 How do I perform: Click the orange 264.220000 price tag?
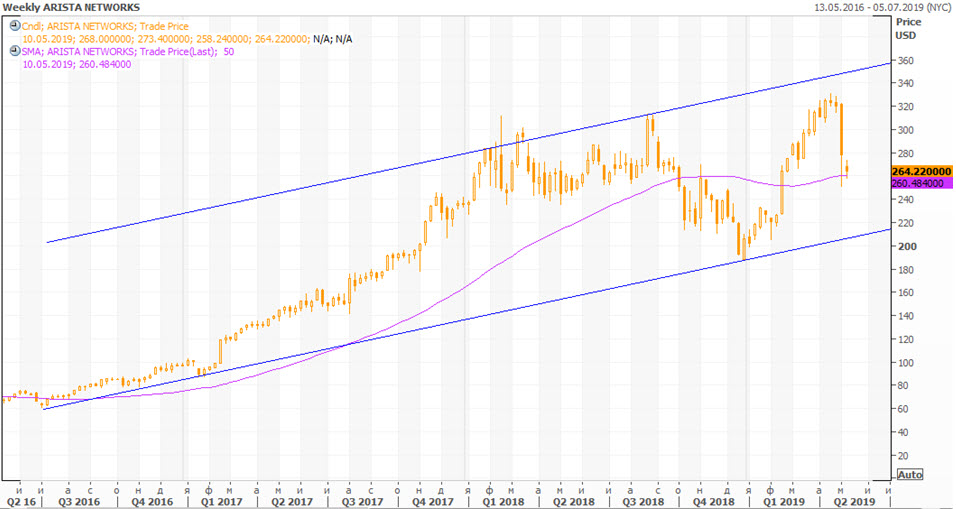[x=919, y=170]
